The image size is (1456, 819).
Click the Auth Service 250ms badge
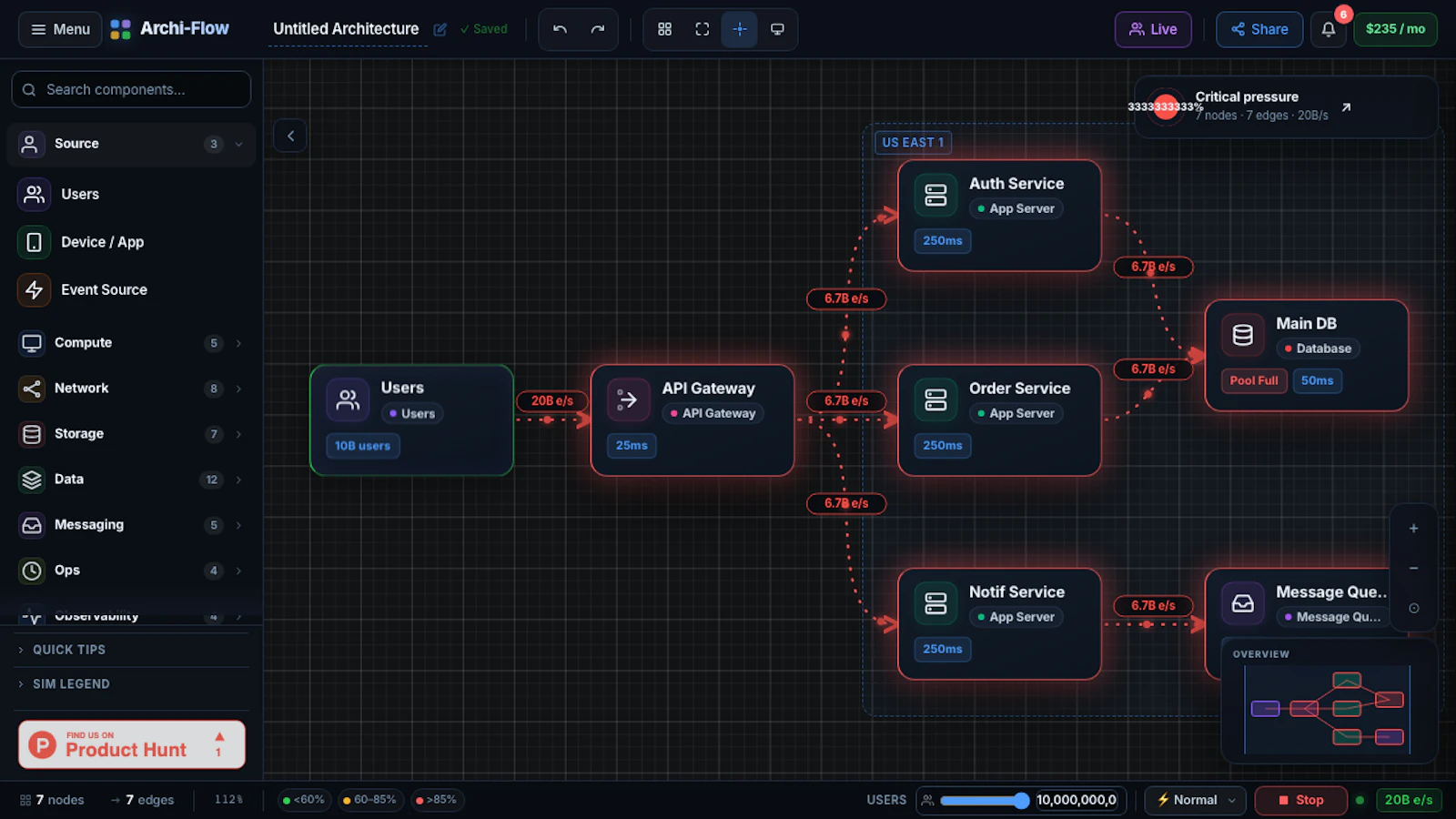943,241
